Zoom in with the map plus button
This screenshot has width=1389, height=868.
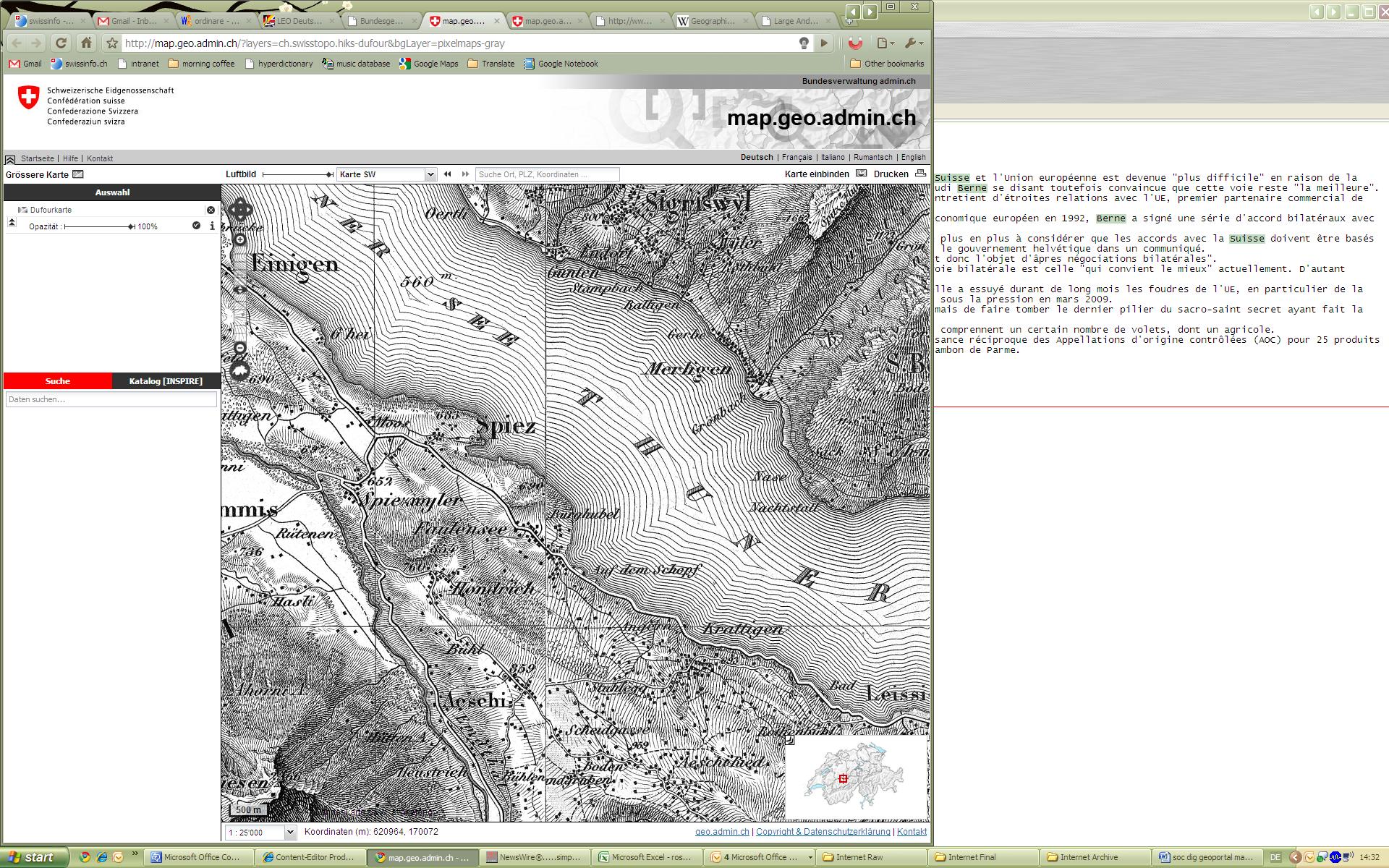click(240, 240)
